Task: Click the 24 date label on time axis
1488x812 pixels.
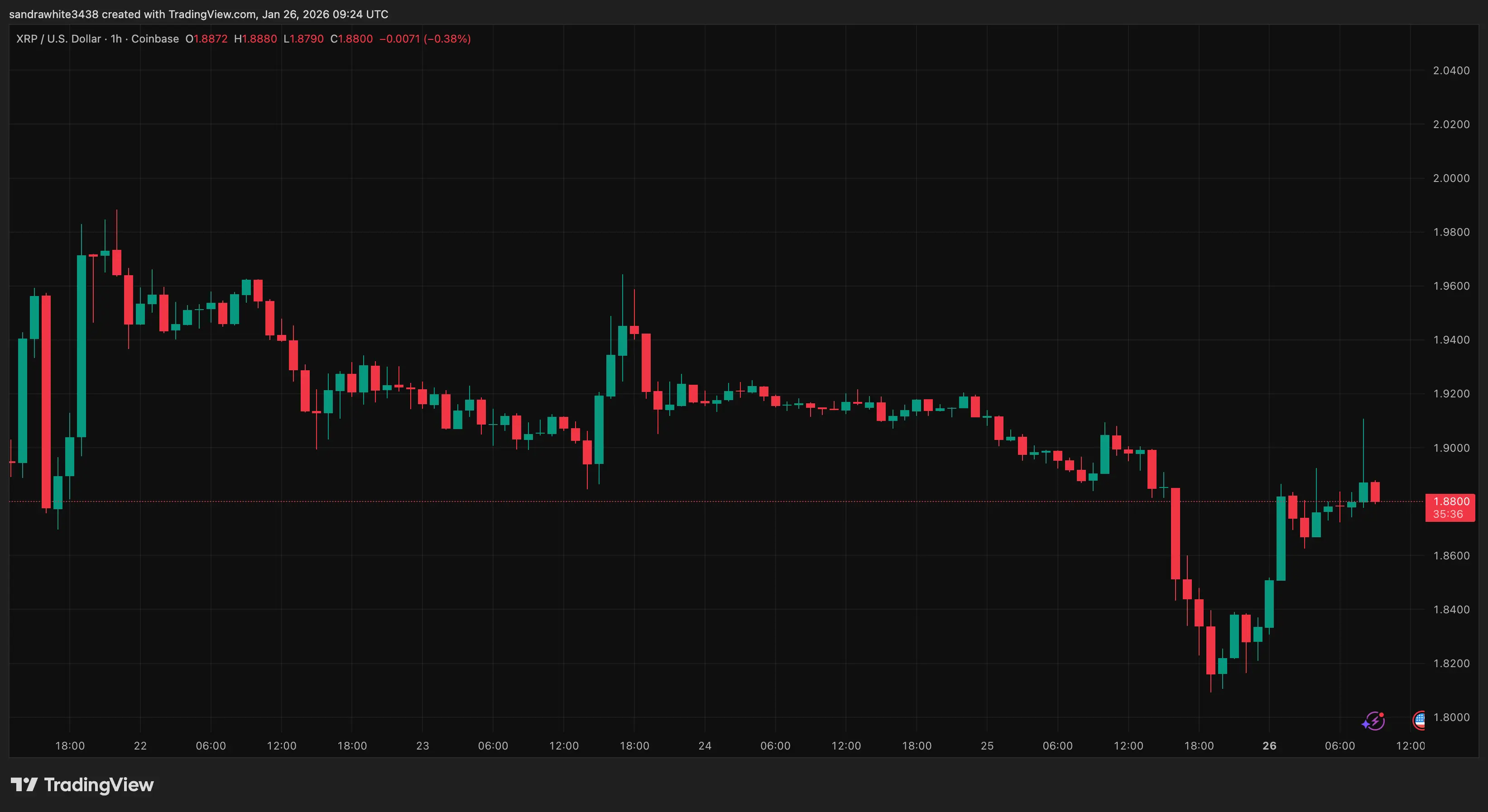Action: tap(705, 745)
